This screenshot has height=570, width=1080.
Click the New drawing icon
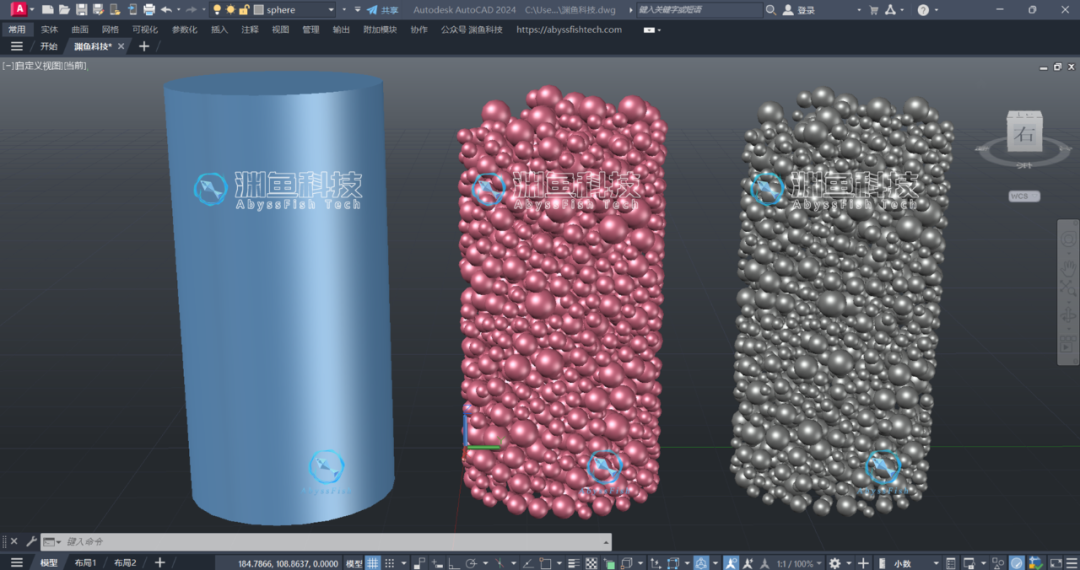coord(48,10)
